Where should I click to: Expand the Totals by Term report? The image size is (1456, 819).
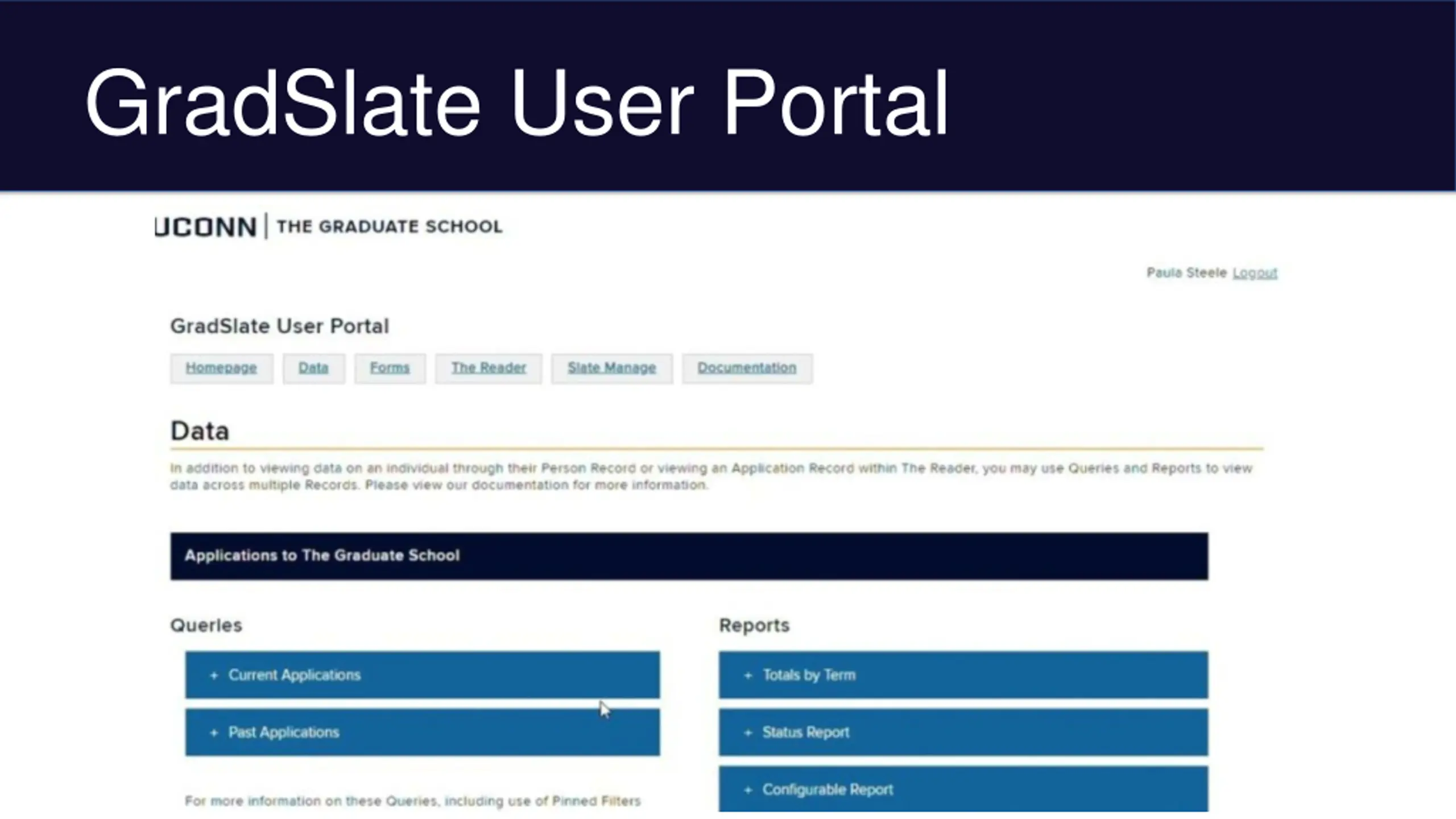(963, 675)
